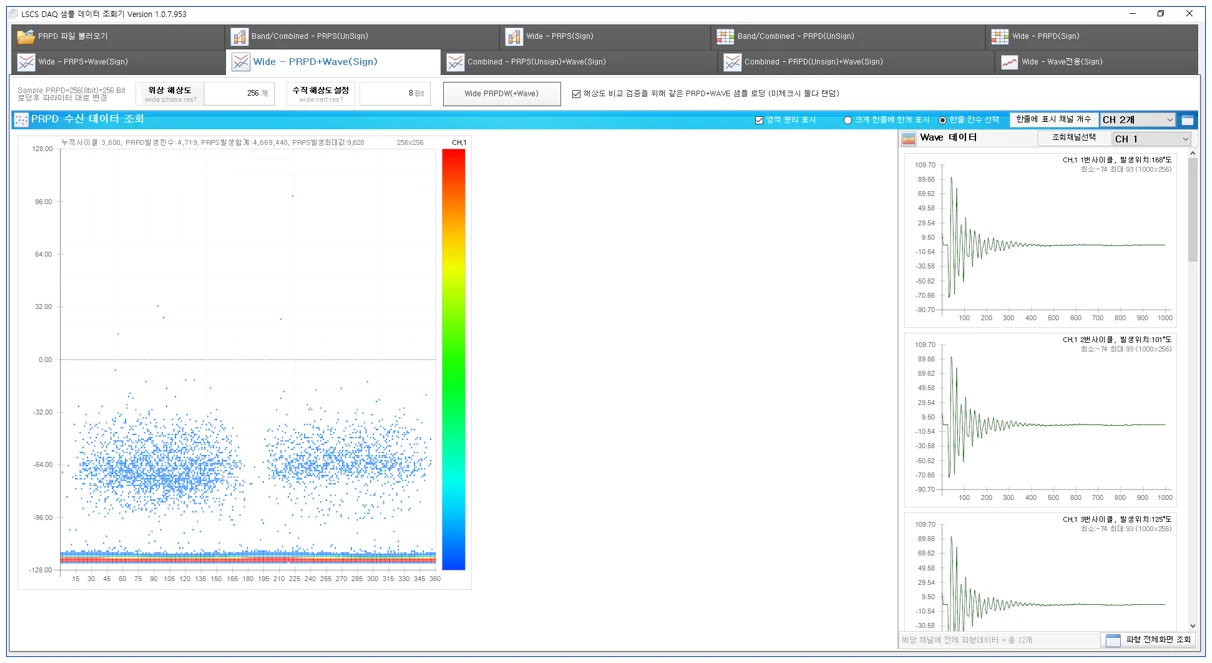
Task: Open Band/Combined - PRPD(UnSign) tab
Action: tap(846, 37)
